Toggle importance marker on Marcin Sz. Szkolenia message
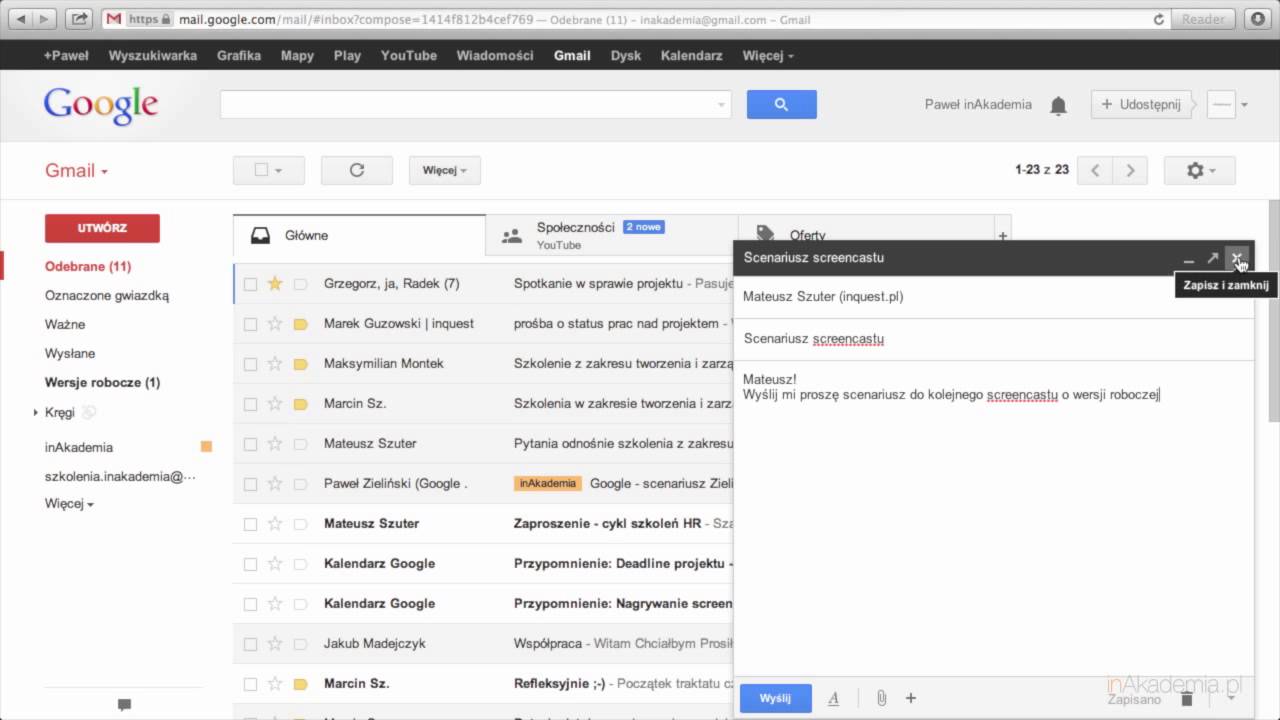The image size is (1280, 720). click(x=300, y=404)
